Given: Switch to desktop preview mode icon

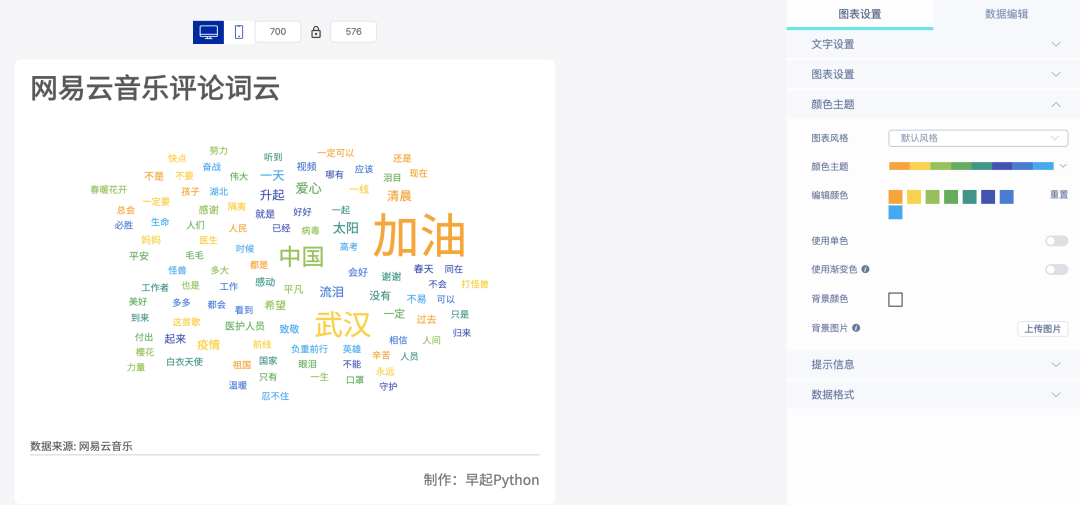Looking at the screenshot, I should tap(208, 32).
